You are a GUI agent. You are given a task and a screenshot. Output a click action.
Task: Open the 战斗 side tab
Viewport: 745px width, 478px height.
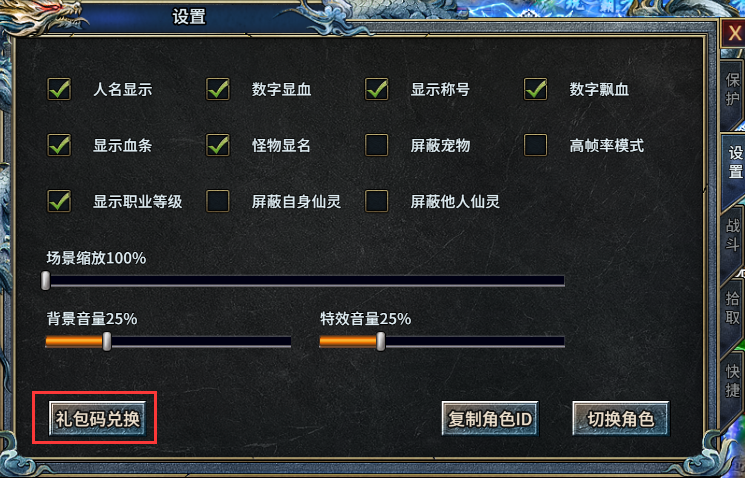pos(732,235)
